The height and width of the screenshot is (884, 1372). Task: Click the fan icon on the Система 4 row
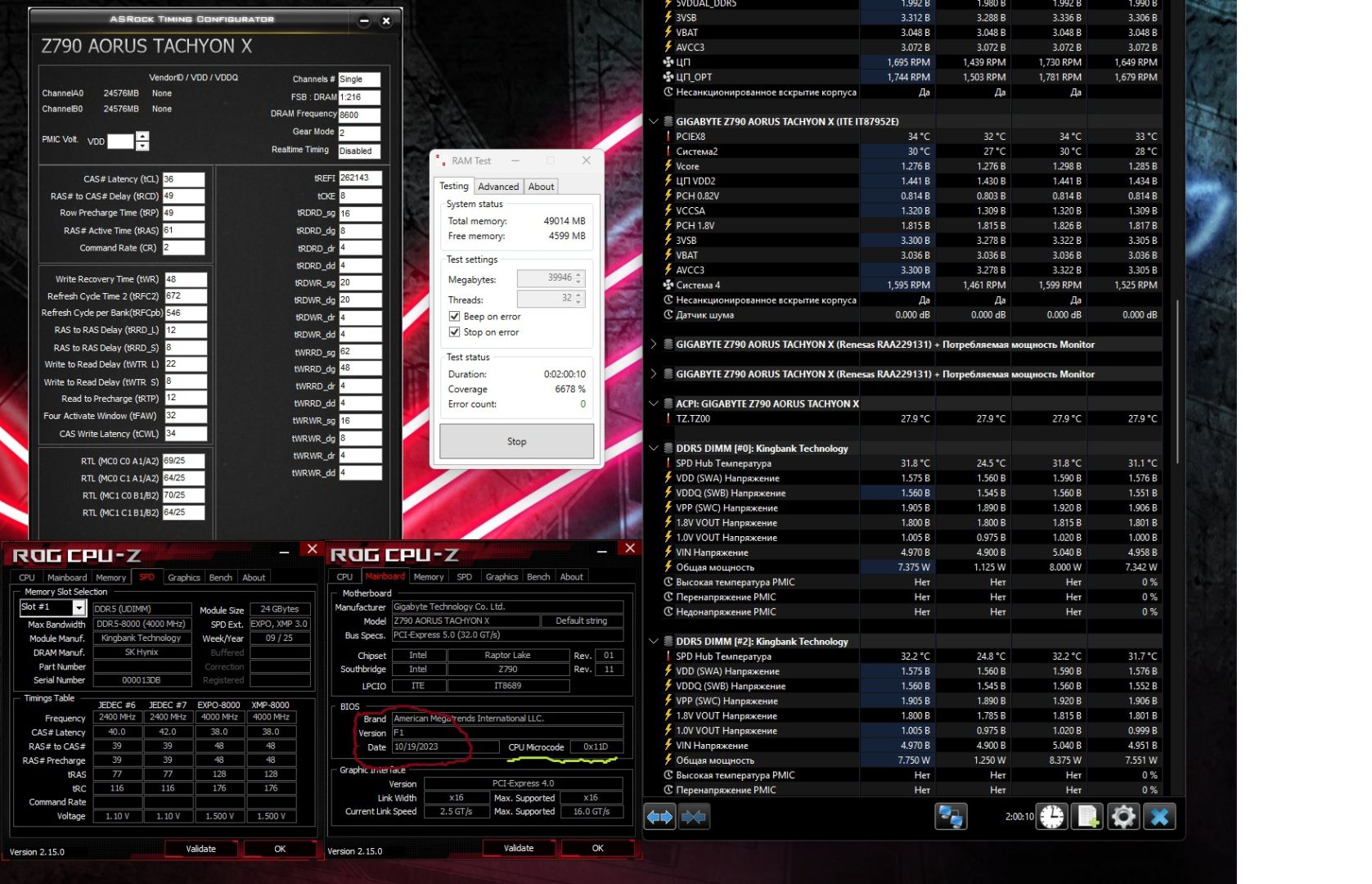coord(668,285)
